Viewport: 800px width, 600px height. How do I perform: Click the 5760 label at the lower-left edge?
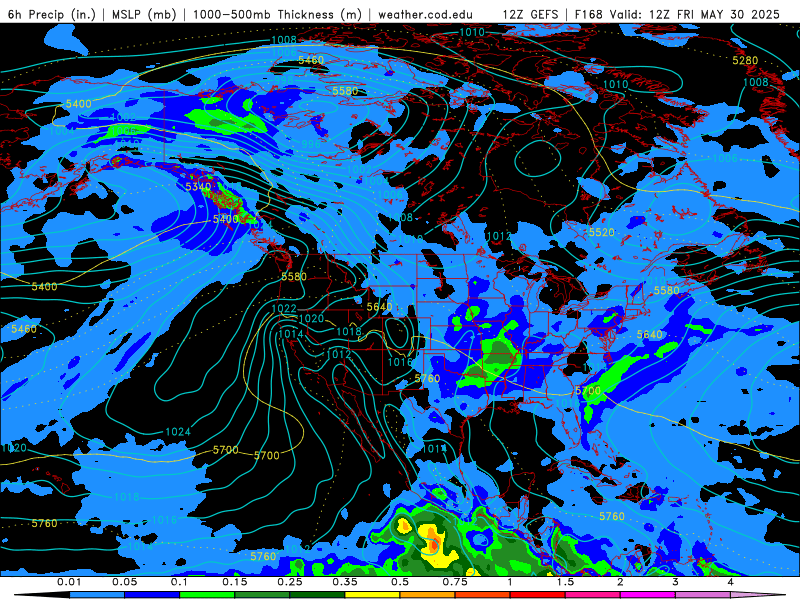[44, 523]
